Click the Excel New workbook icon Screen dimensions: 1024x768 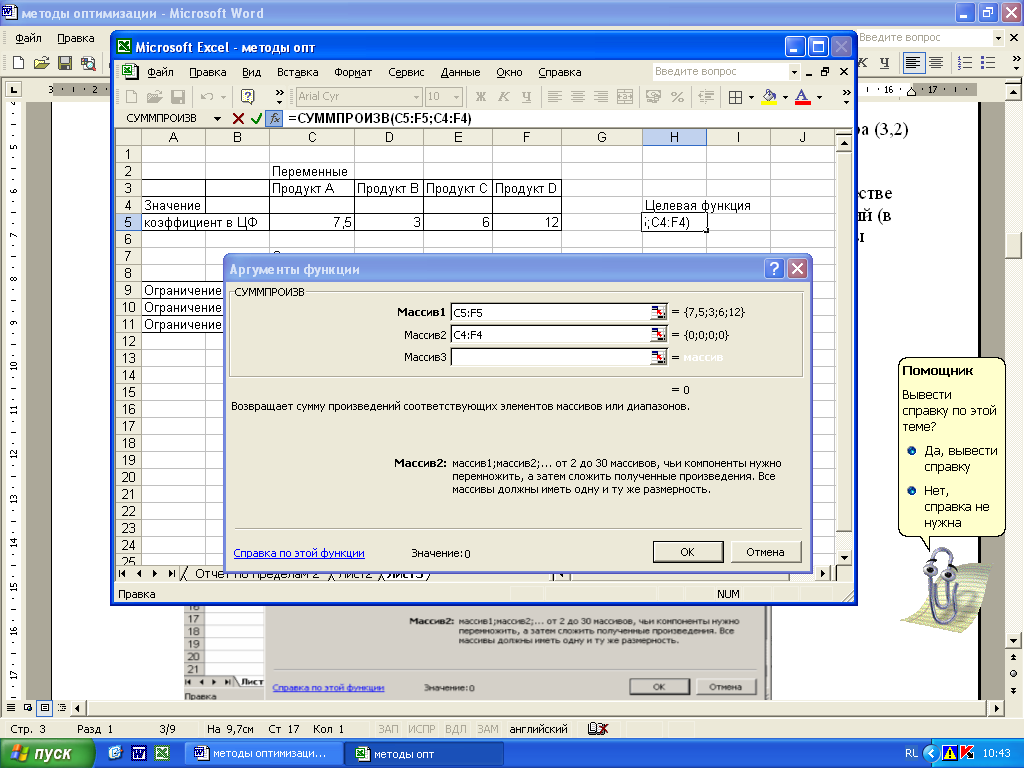click(x=131, y=97)
